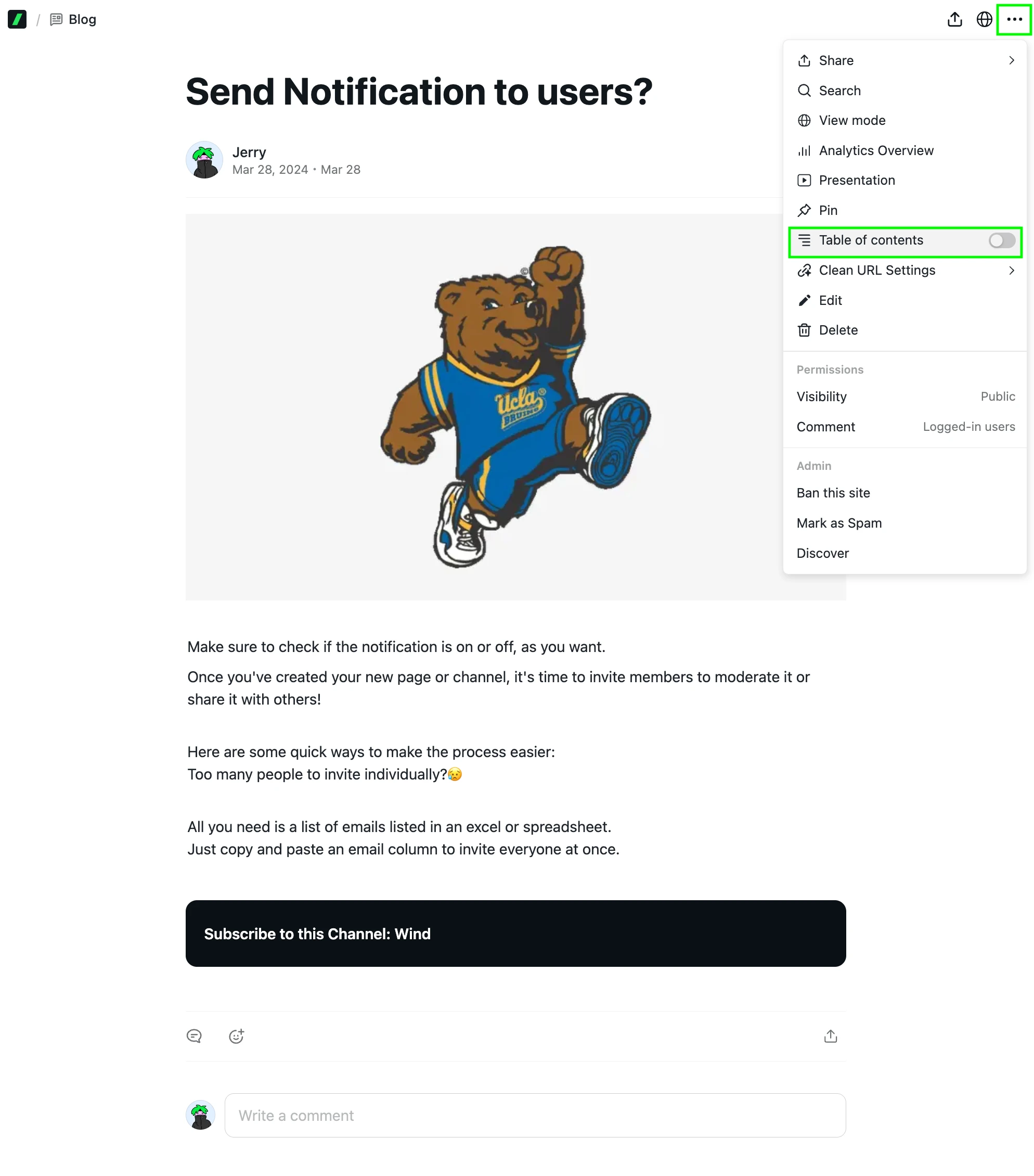Click the green app logo icon

(x=17, y=20)
